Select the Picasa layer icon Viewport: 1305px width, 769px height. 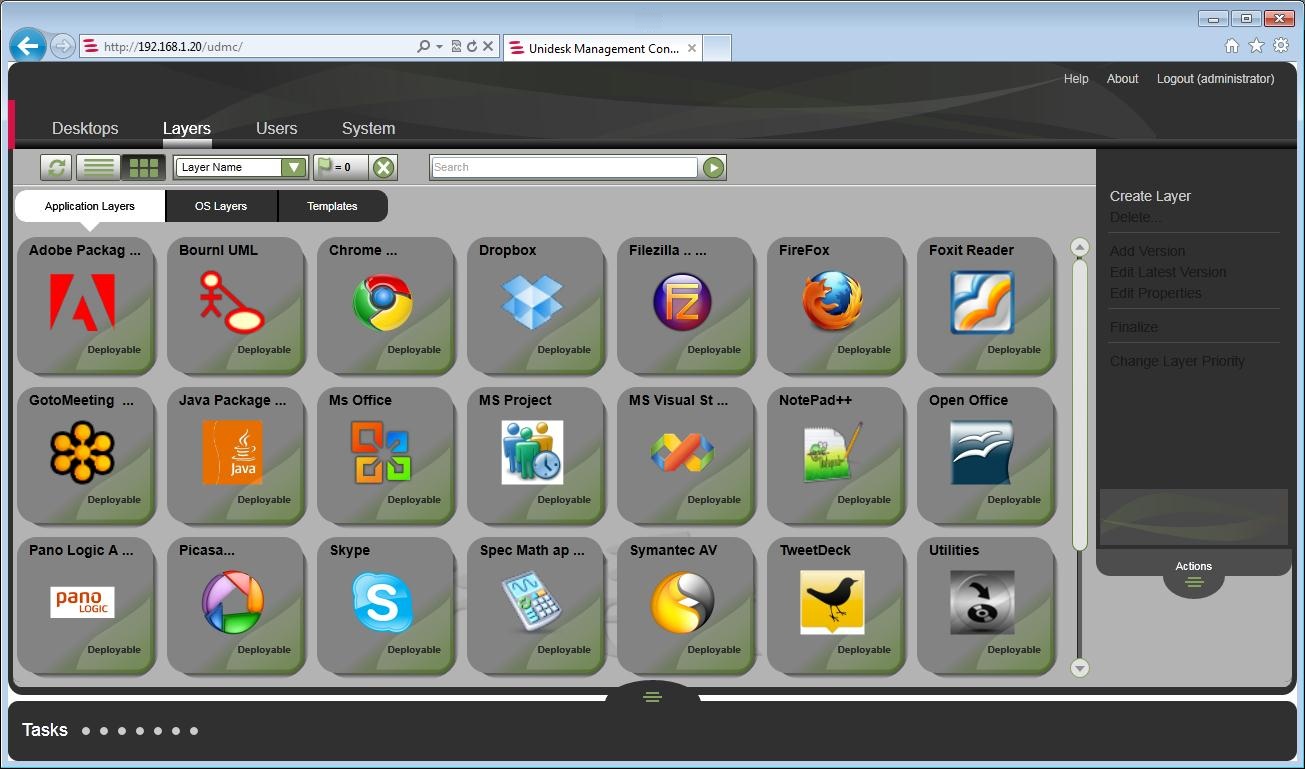(x=232, y=602)
